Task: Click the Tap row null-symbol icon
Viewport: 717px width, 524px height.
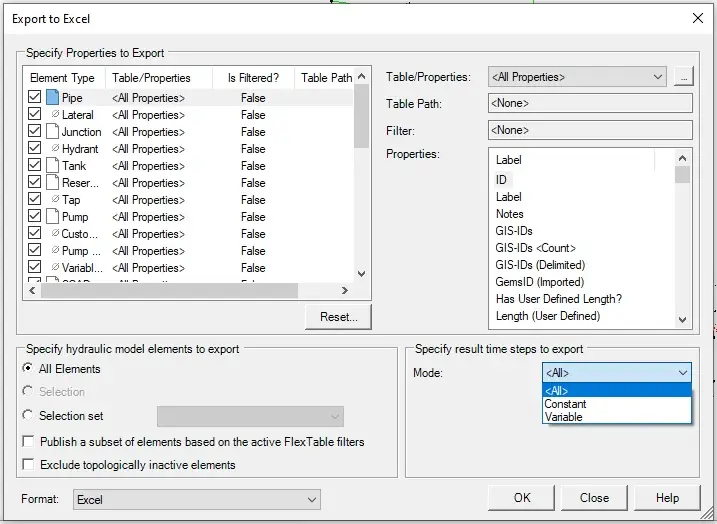Action: click(55, 200)
